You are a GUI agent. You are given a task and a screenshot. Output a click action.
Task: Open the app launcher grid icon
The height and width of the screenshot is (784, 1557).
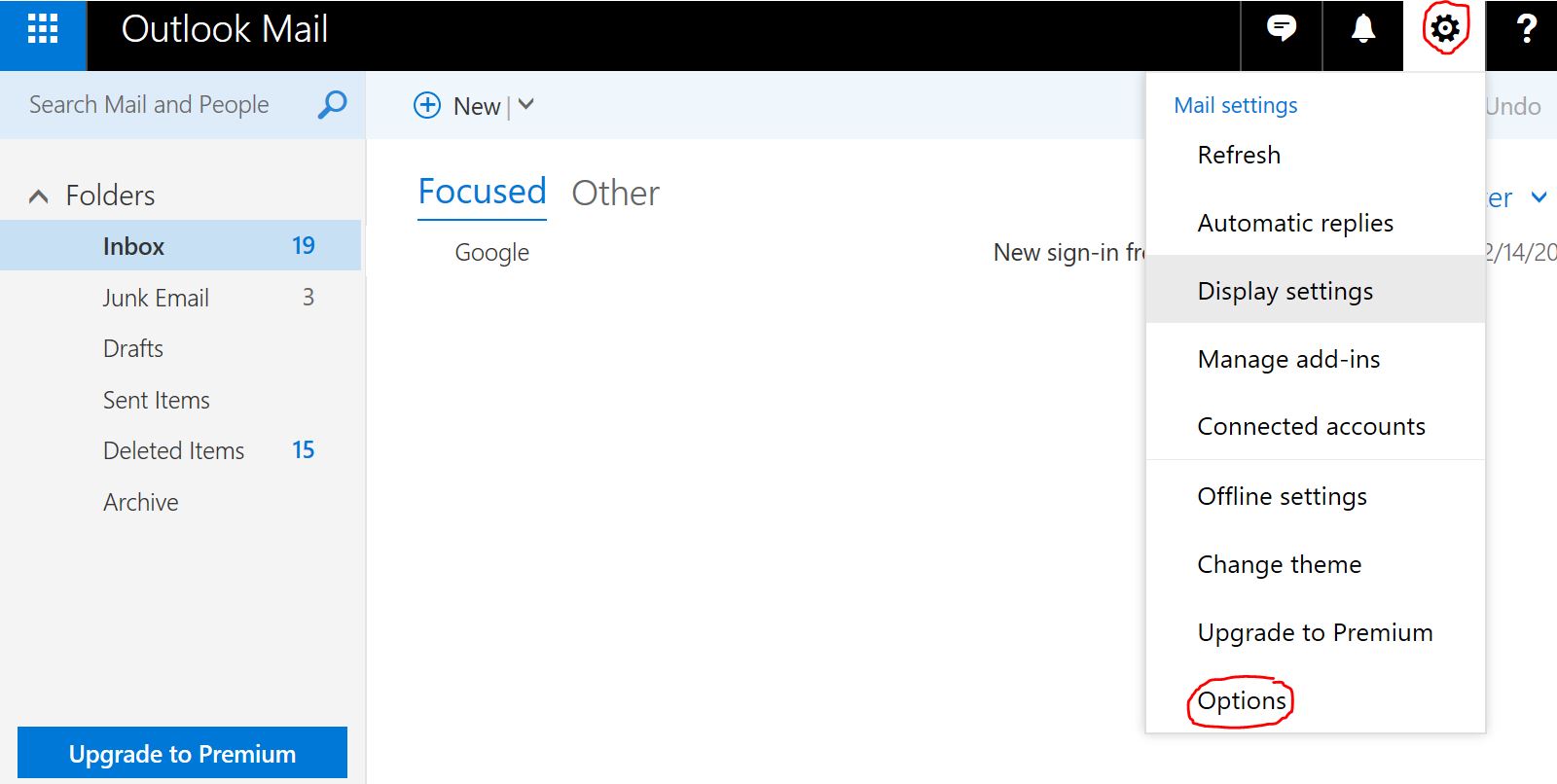point(43,29)
